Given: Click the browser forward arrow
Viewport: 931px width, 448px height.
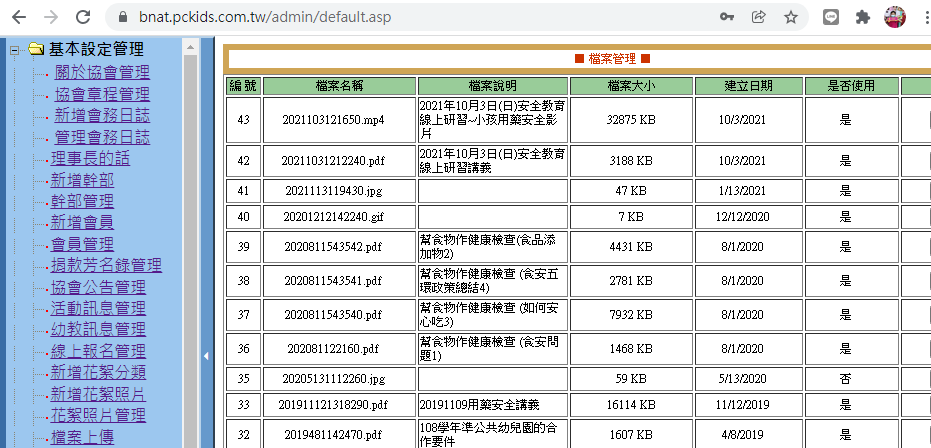Looking at the screenshot, I should pos(51,17).
